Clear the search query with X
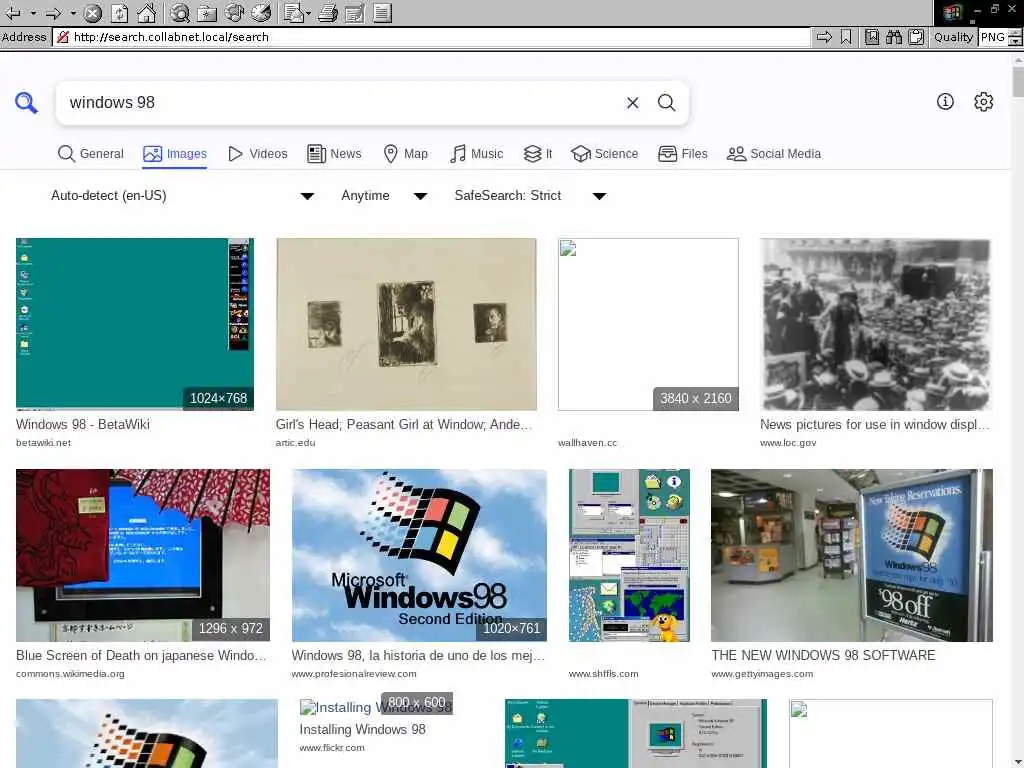The height and width of the screenshot is (768, 1024). [632, 103]
